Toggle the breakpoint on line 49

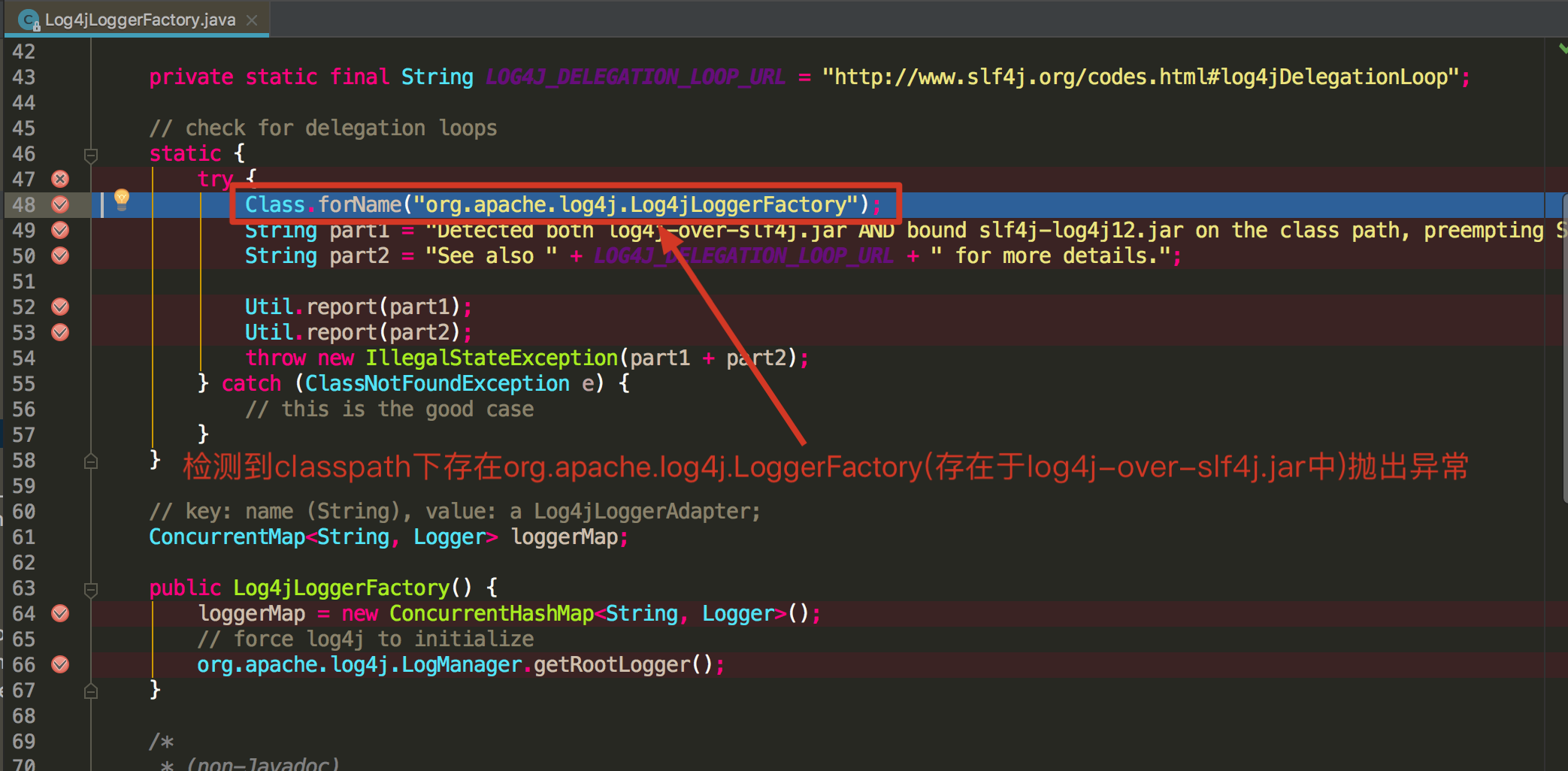(60, 230)
